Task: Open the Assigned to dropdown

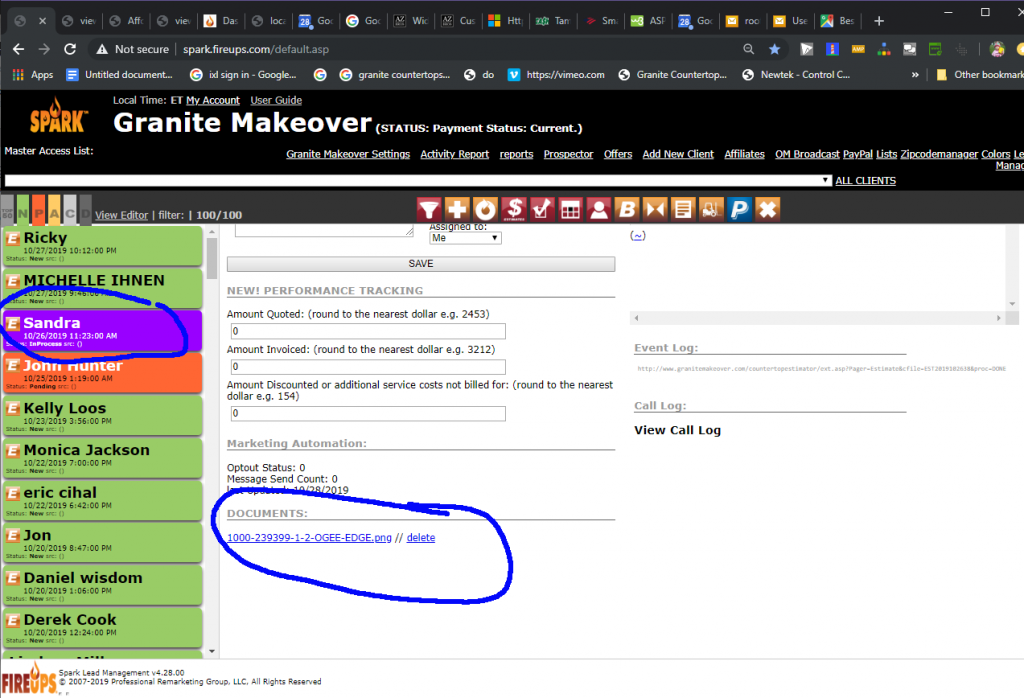Action: pyautogui.click(x=465, y=238)
